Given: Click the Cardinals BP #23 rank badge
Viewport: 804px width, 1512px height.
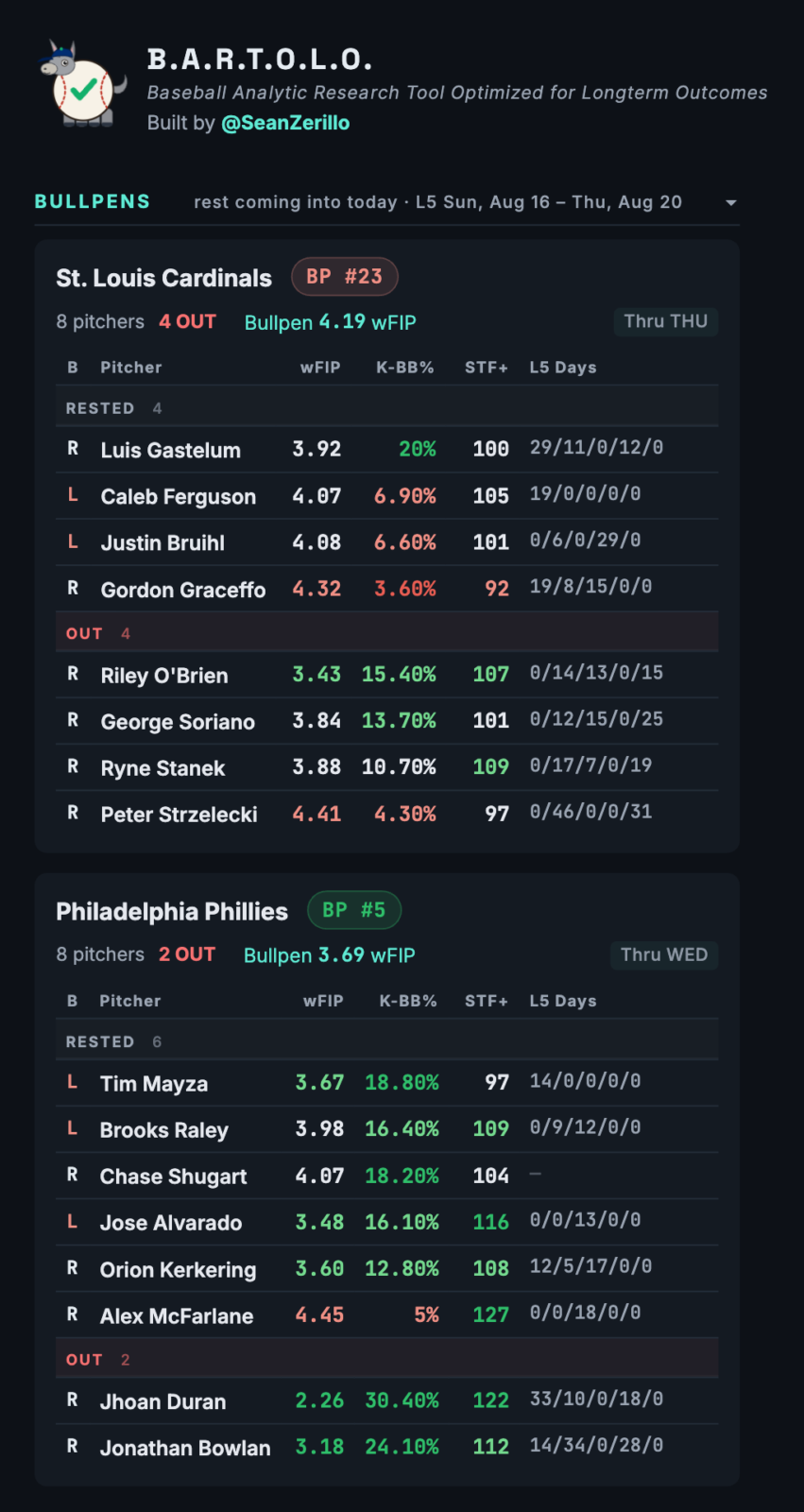Looking at the screenshot, I should (x=345, y=277).
